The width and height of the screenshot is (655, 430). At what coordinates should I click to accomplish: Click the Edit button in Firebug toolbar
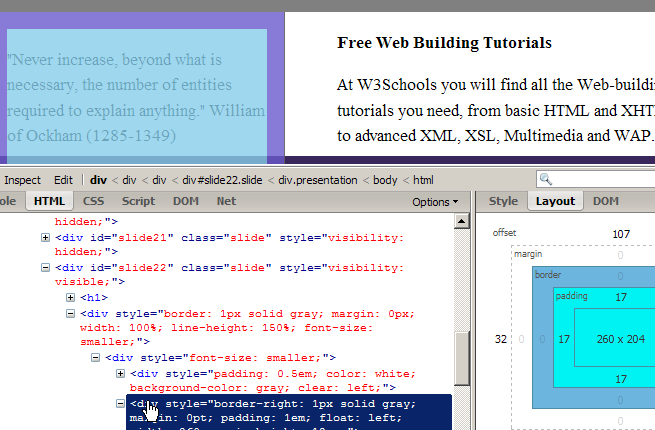pos(63,180)
